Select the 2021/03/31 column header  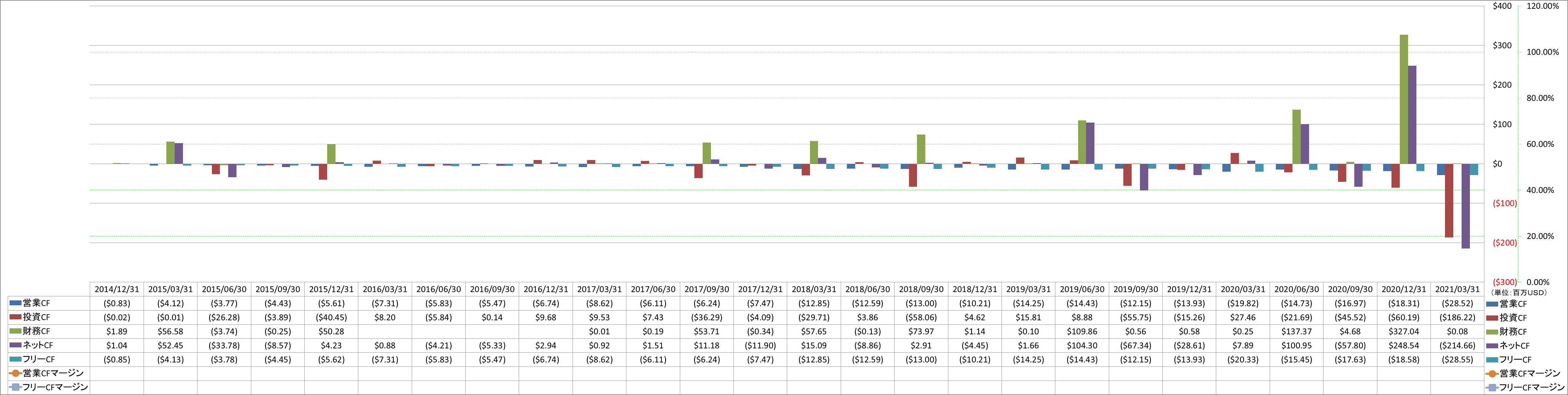[x=1457, y=289]
